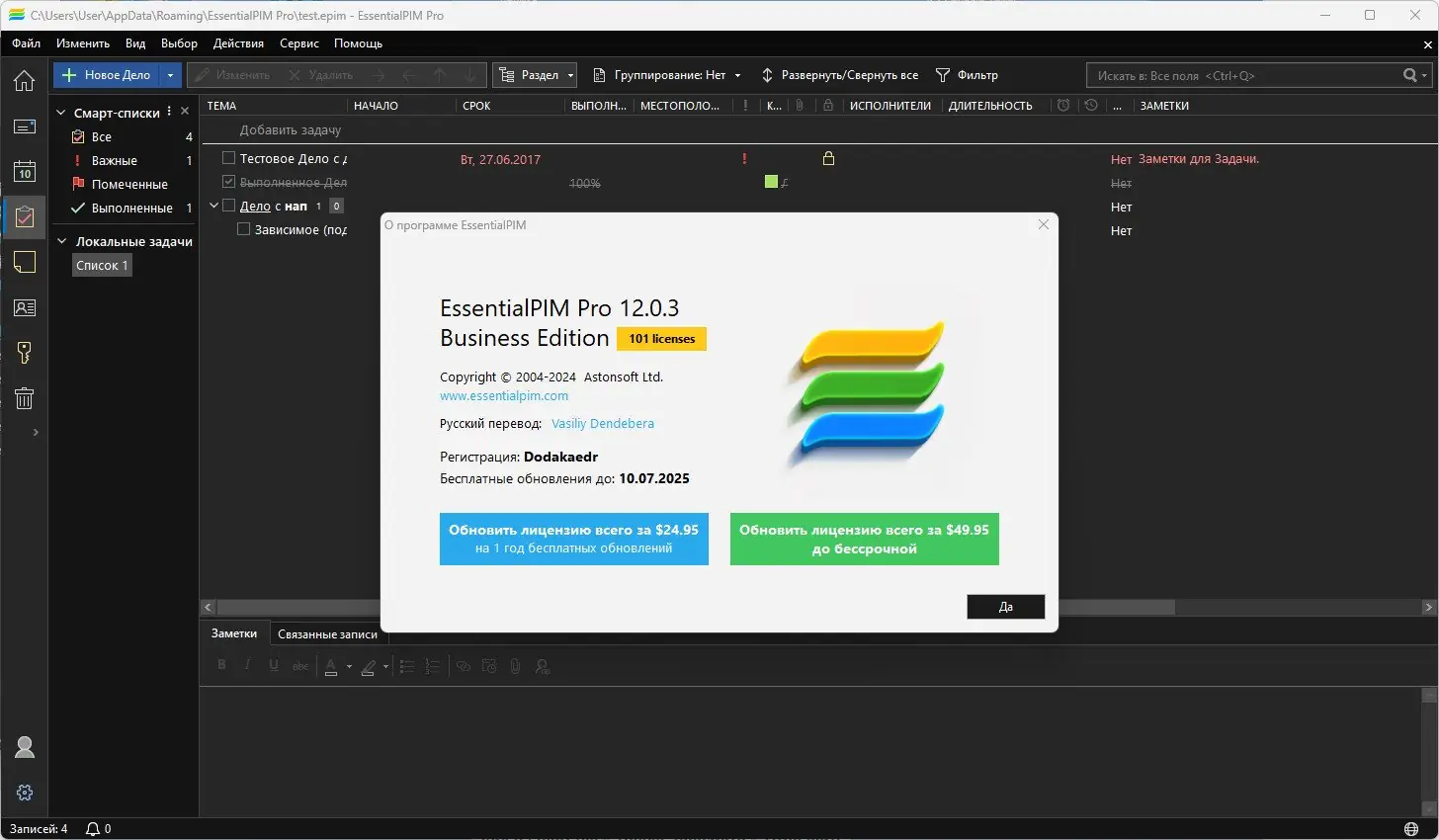Switch to the Заметки tab

tap(234, 633)
